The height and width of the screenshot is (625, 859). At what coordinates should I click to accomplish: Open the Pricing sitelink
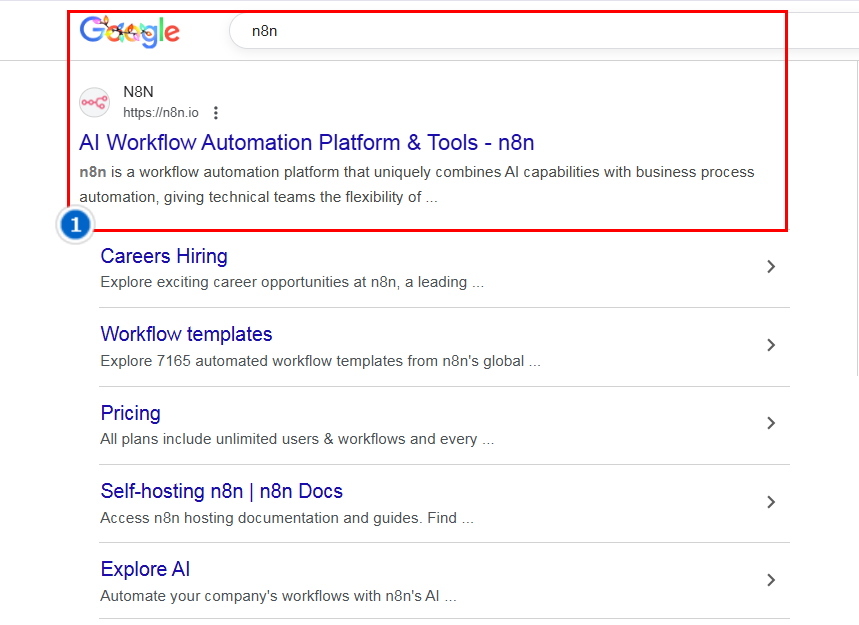coord(130,413)
